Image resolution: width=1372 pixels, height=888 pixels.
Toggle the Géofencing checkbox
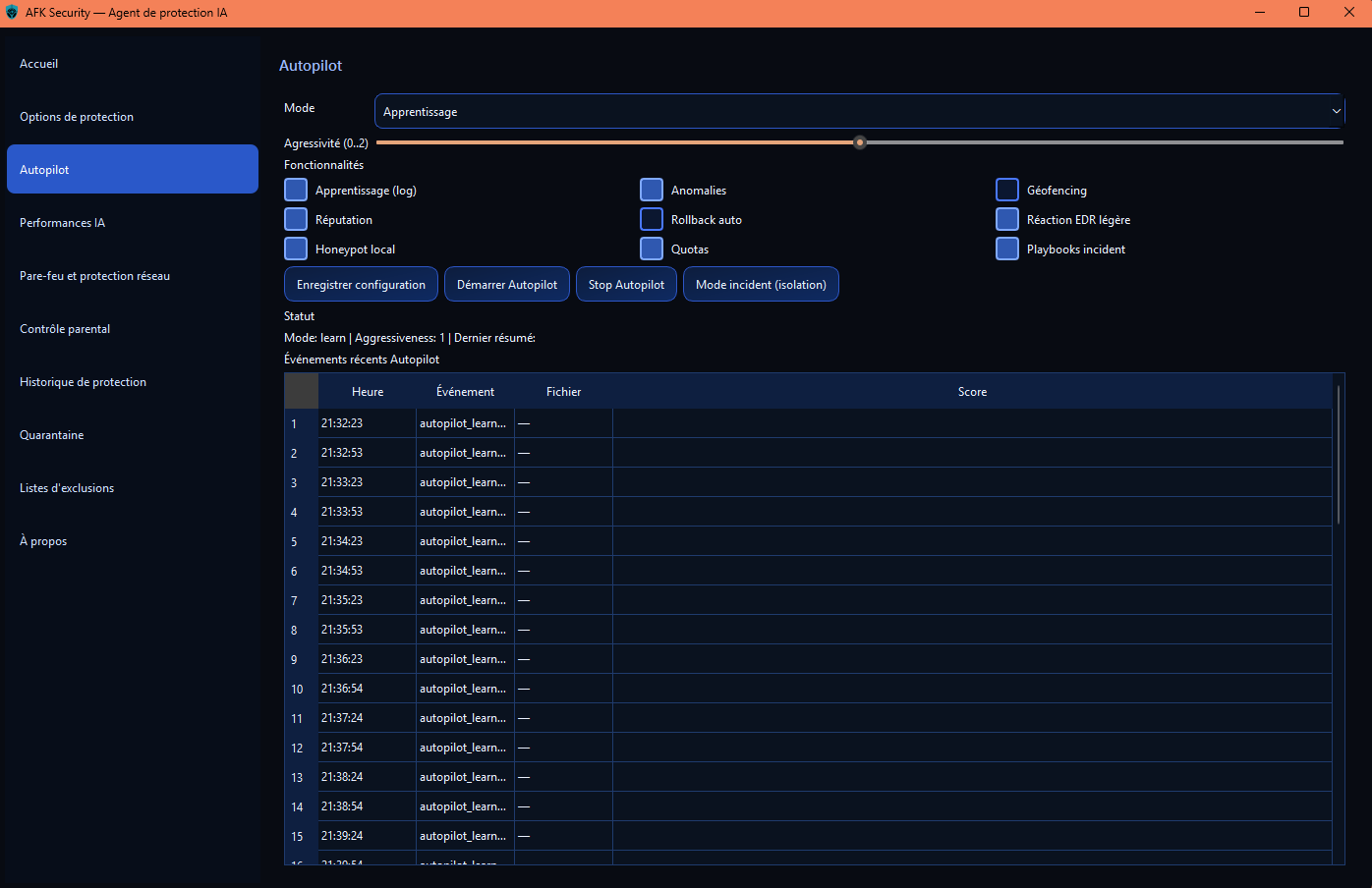pyautogui.click(x=1007, y=190)
